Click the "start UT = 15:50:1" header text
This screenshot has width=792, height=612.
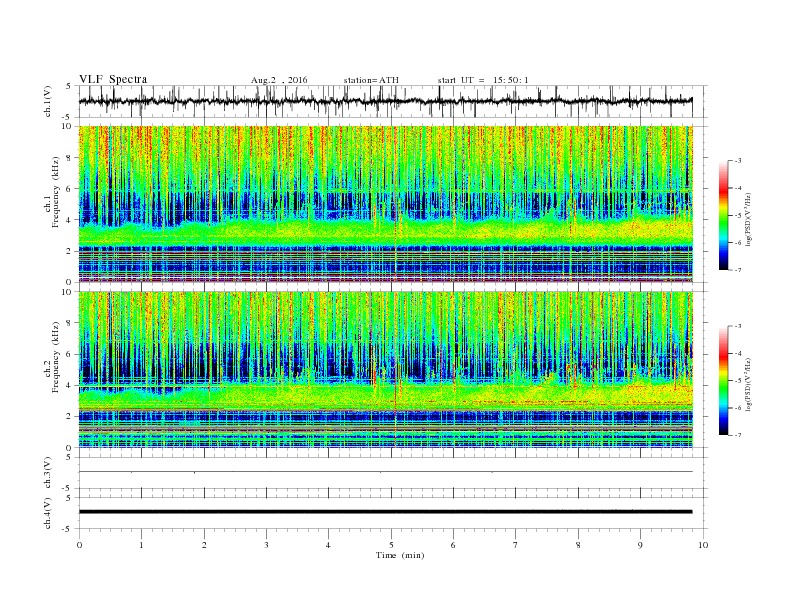tap(483, 80)
